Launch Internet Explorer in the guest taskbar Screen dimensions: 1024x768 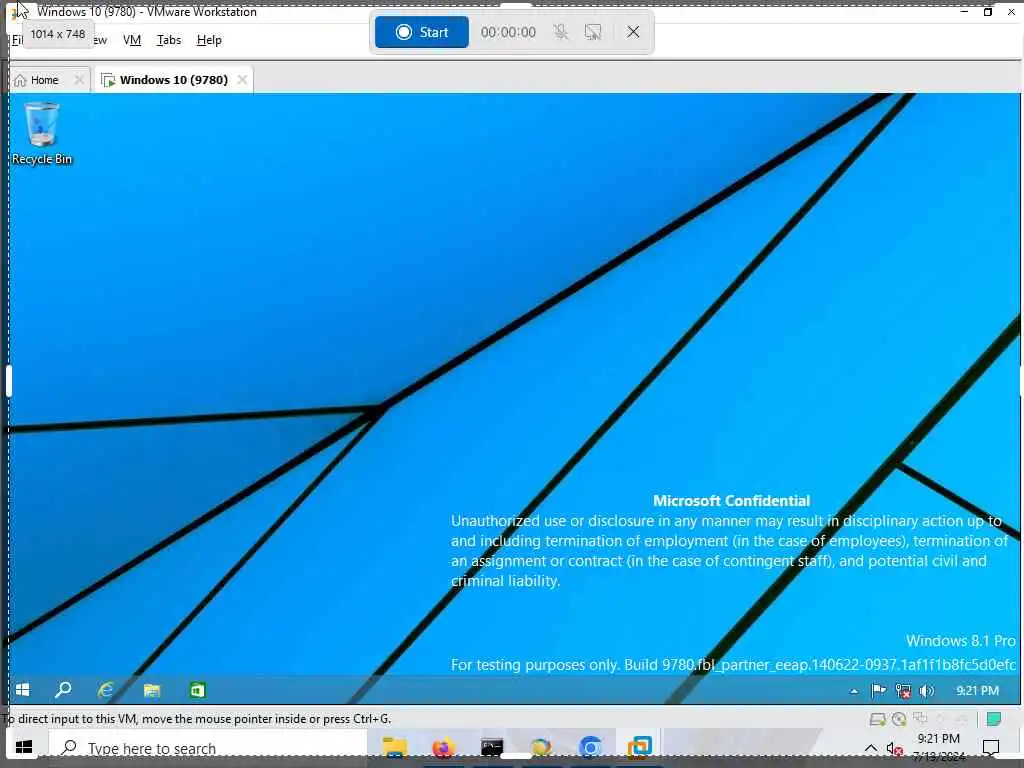(106, 690)
